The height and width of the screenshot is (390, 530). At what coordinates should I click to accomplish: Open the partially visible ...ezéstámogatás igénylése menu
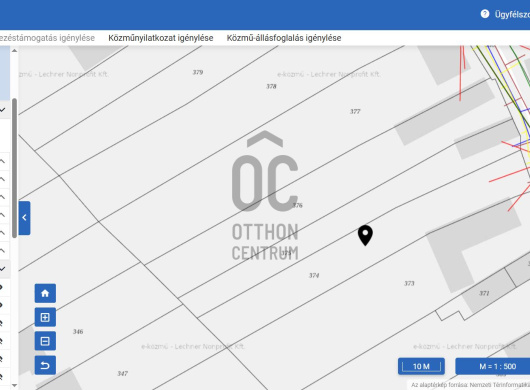tap(47, 38)
